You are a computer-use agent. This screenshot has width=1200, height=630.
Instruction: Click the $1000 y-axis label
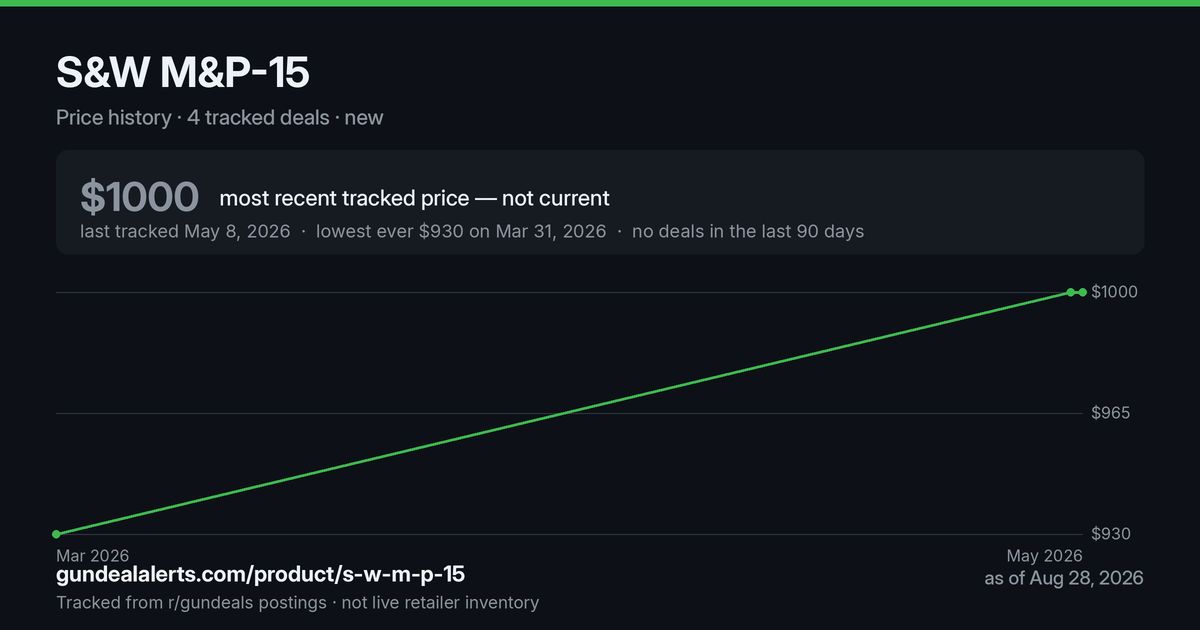tap(1114, 292)
